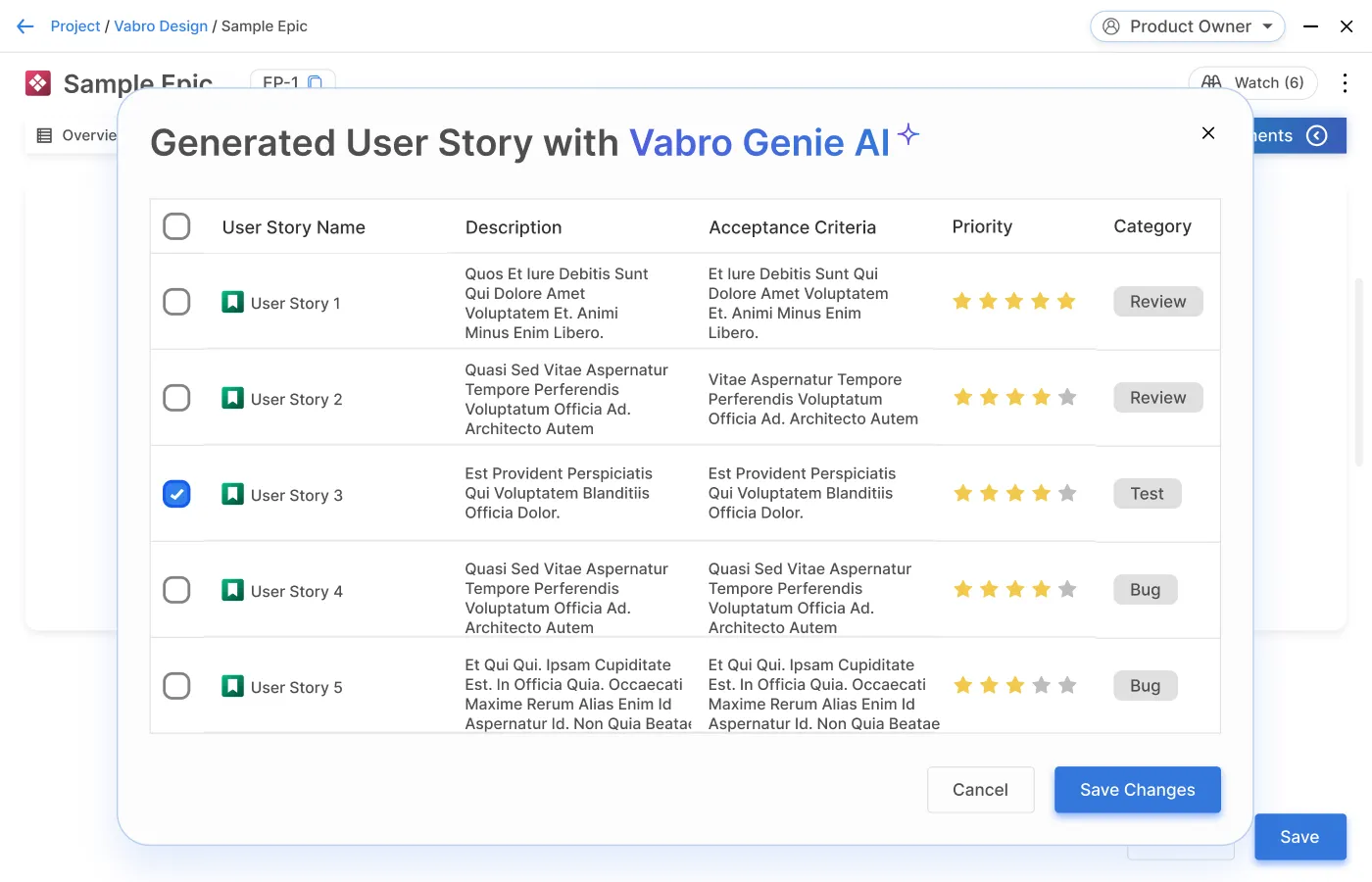Click the Priority column header

(982, 227)
